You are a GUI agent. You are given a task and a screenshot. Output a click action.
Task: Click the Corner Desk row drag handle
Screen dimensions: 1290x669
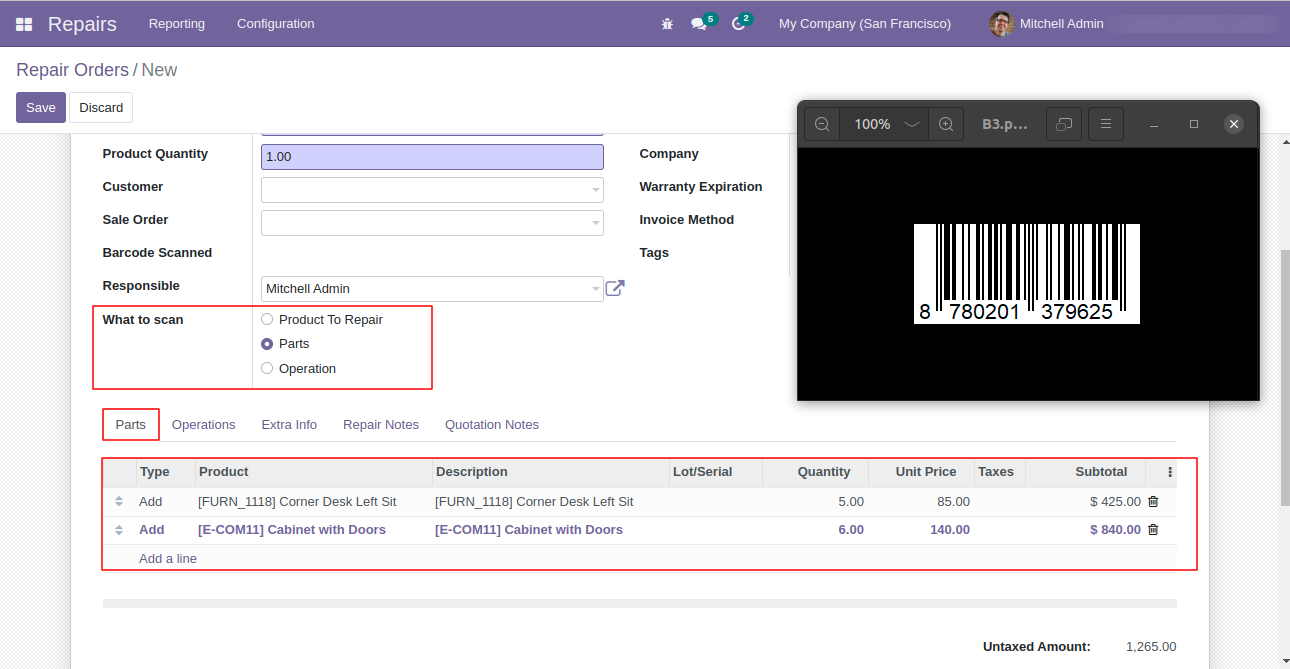point(119,502)
